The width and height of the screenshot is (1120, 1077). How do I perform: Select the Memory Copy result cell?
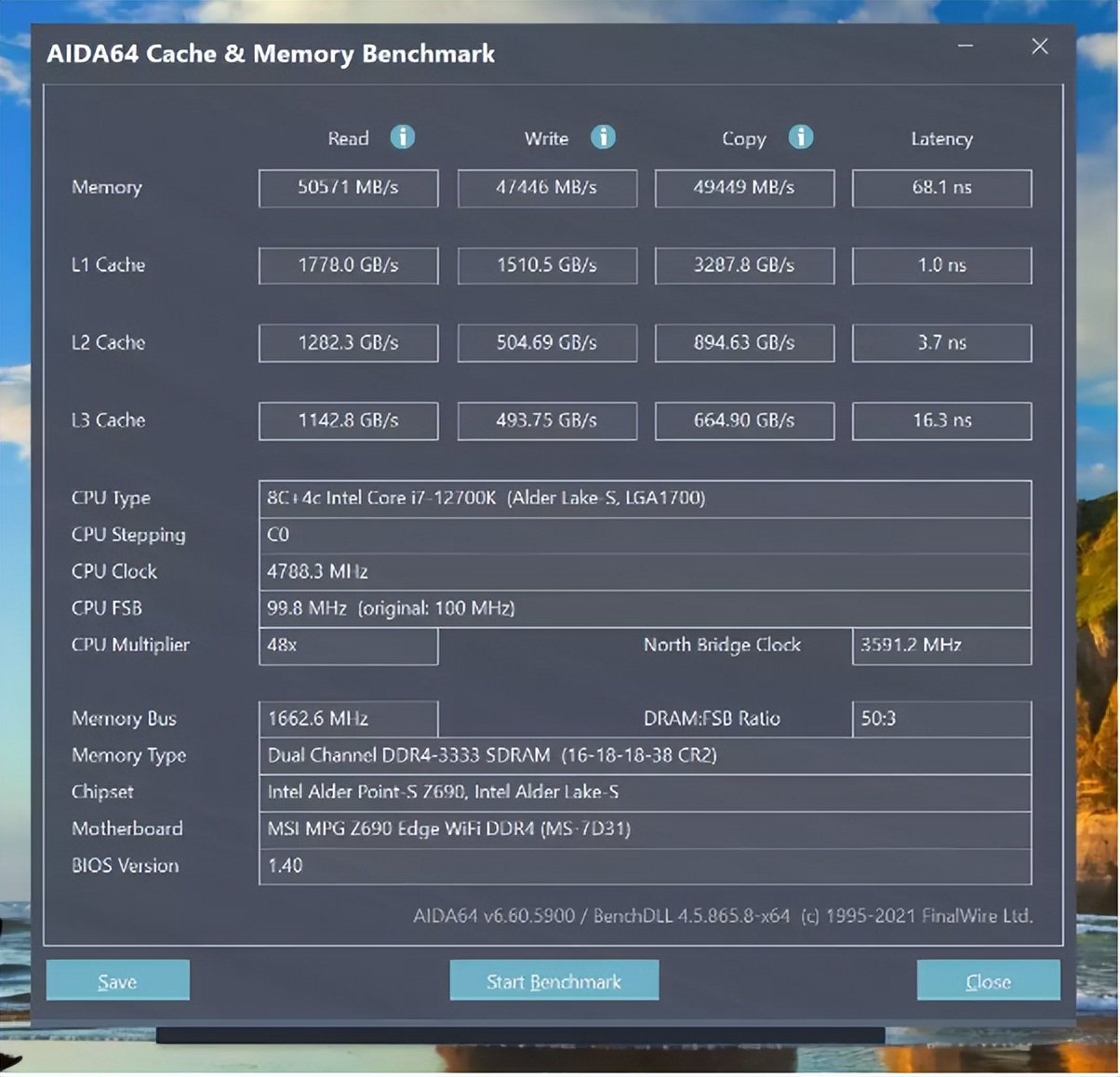pyautogui.click(x=744, y=188)
